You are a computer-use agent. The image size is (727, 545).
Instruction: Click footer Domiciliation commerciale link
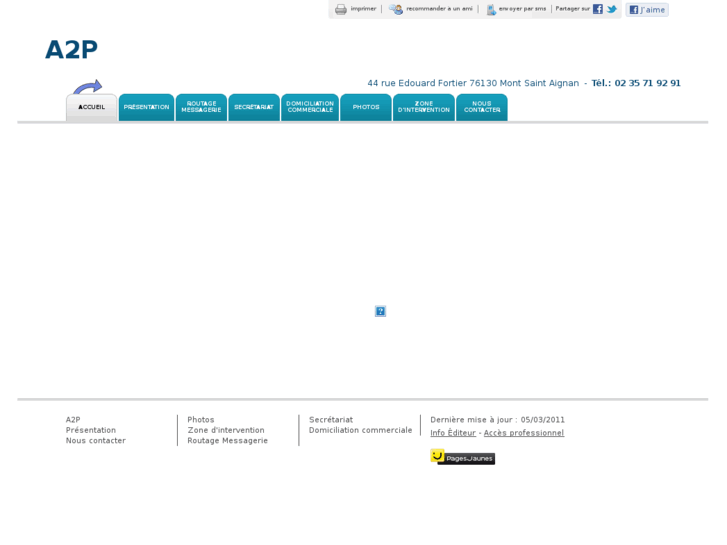pyautogui.click(x=361, y=430)
